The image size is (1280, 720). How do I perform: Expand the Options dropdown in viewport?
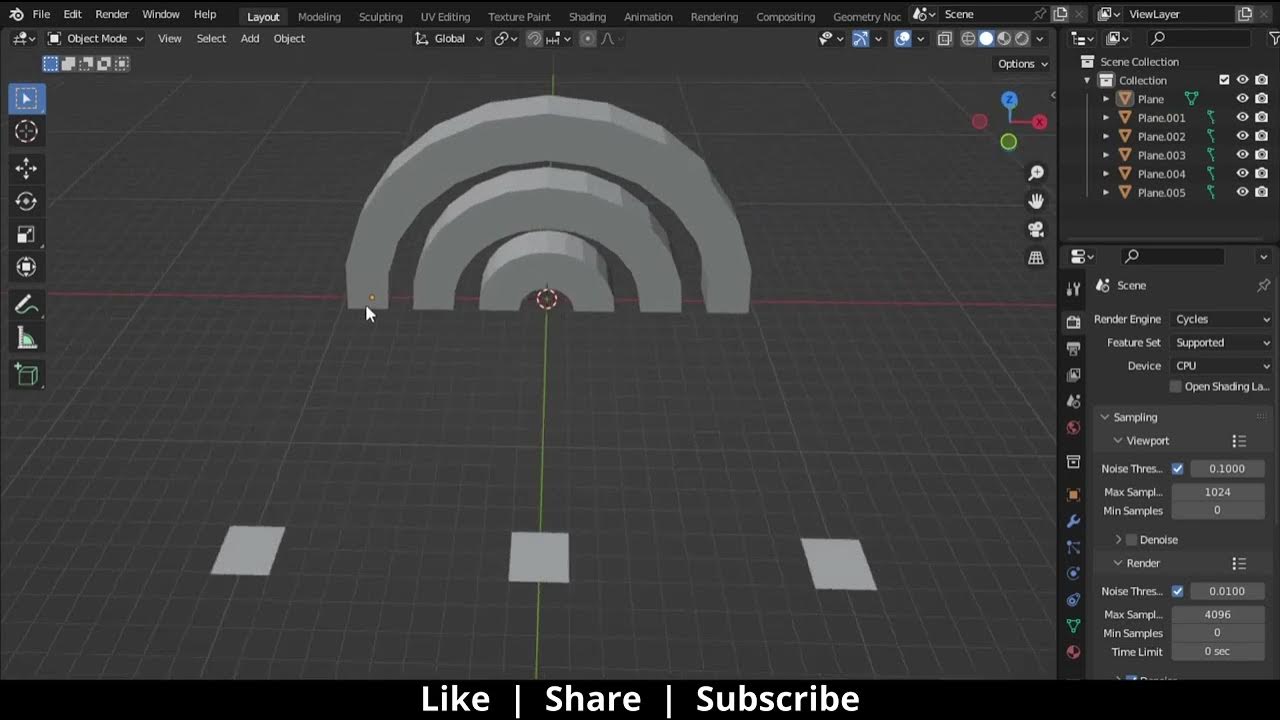click(1023, 63)
